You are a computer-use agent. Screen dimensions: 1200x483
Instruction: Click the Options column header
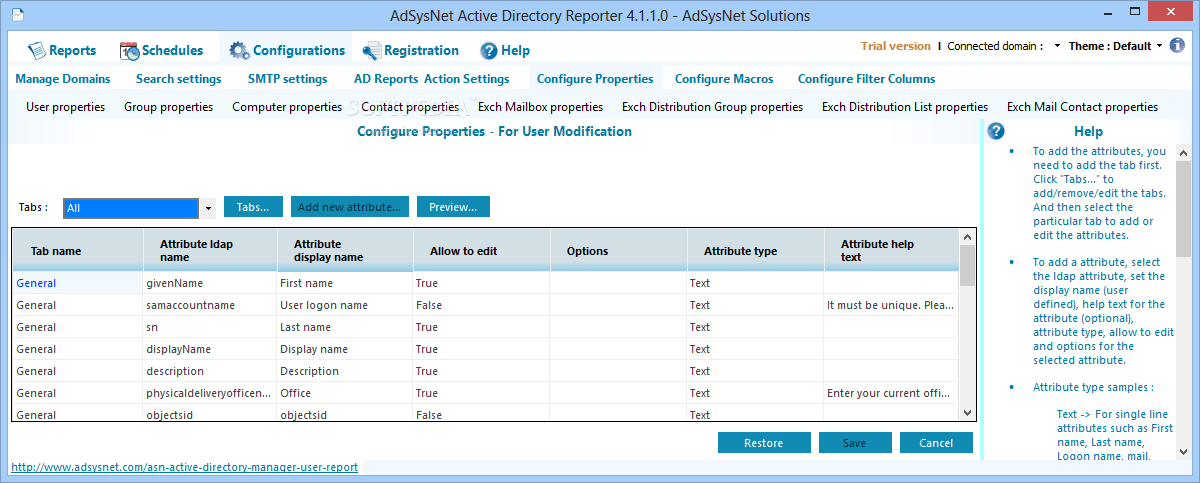[x=619, y=251]
